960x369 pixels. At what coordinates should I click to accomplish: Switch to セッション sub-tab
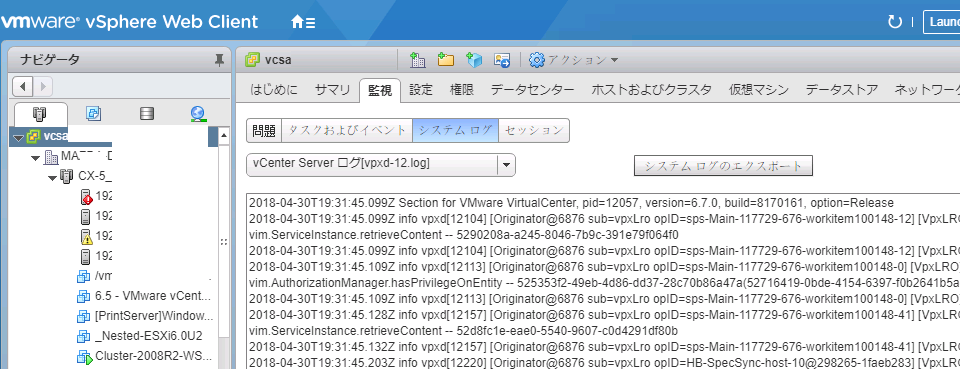[534, 130]
